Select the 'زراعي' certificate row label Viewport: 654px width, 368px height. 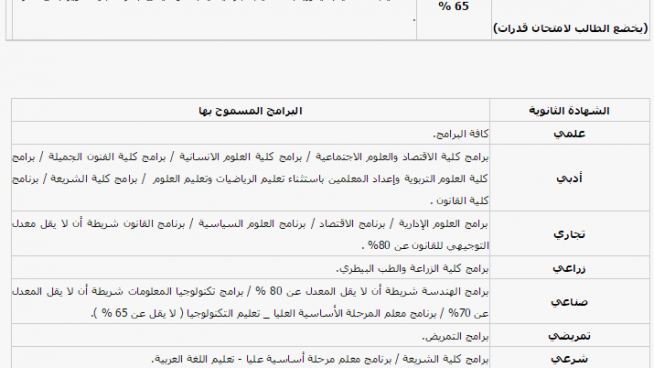(569, 268)
